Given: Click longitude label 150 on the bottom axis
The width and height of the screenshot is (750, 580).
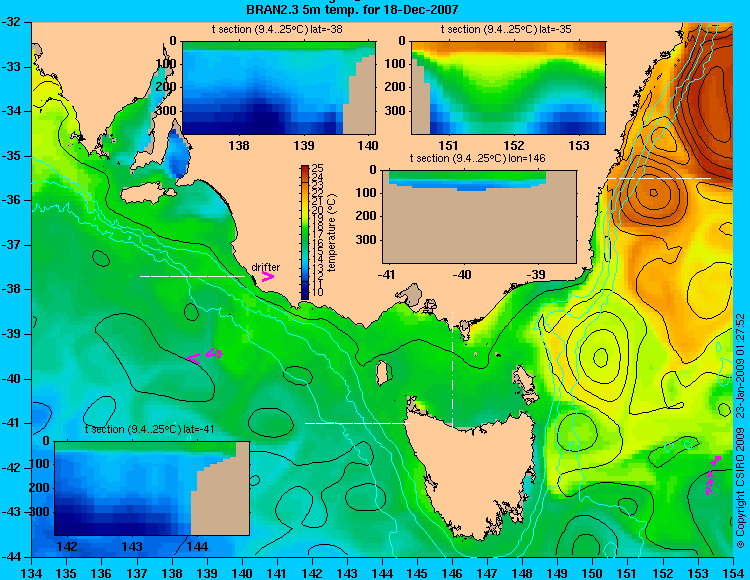Looking at the screenshot, I should pyautogui.click(x=593, y=573).
